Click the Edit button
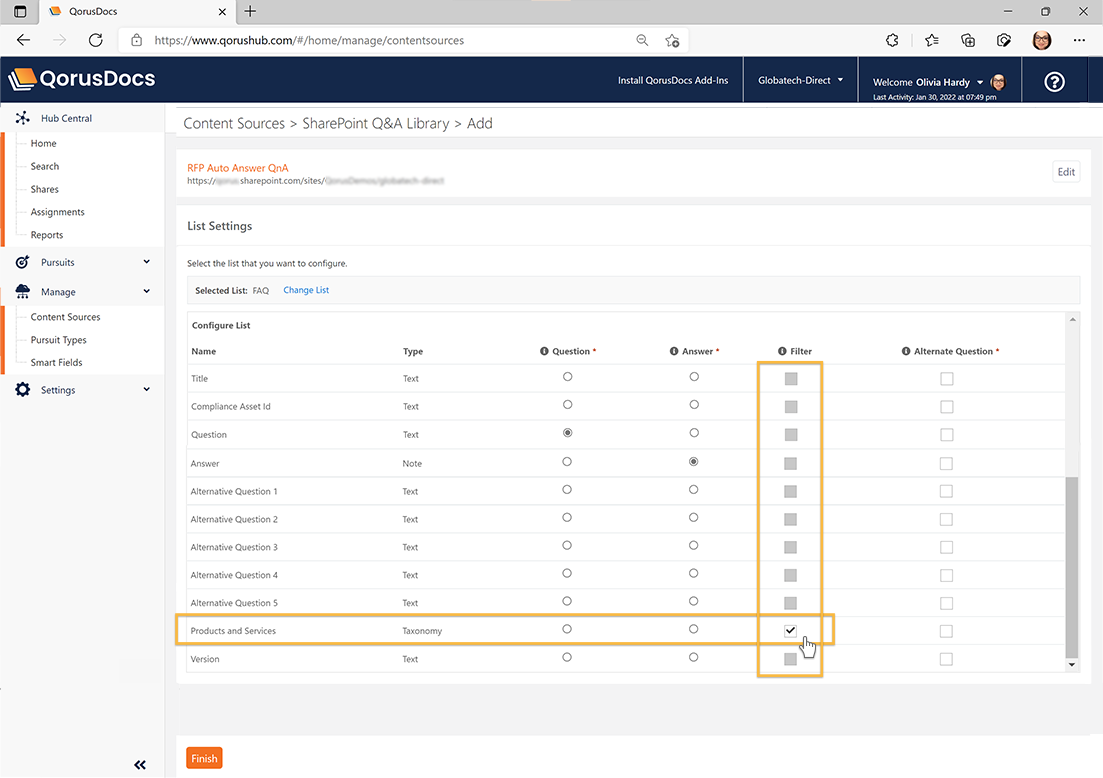Image resolution: width=1103 pixels, height=778 pixels. [x=1066, y=172]
